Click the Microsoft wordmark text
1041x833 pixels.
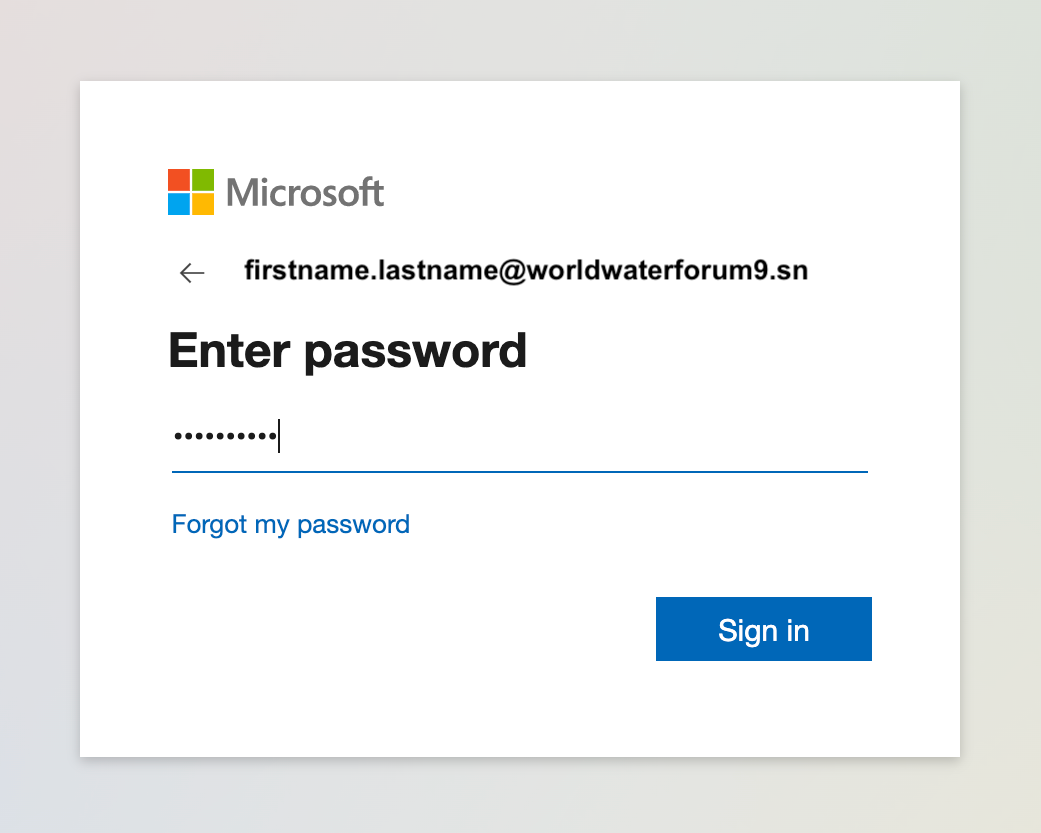tap(304, 192)
